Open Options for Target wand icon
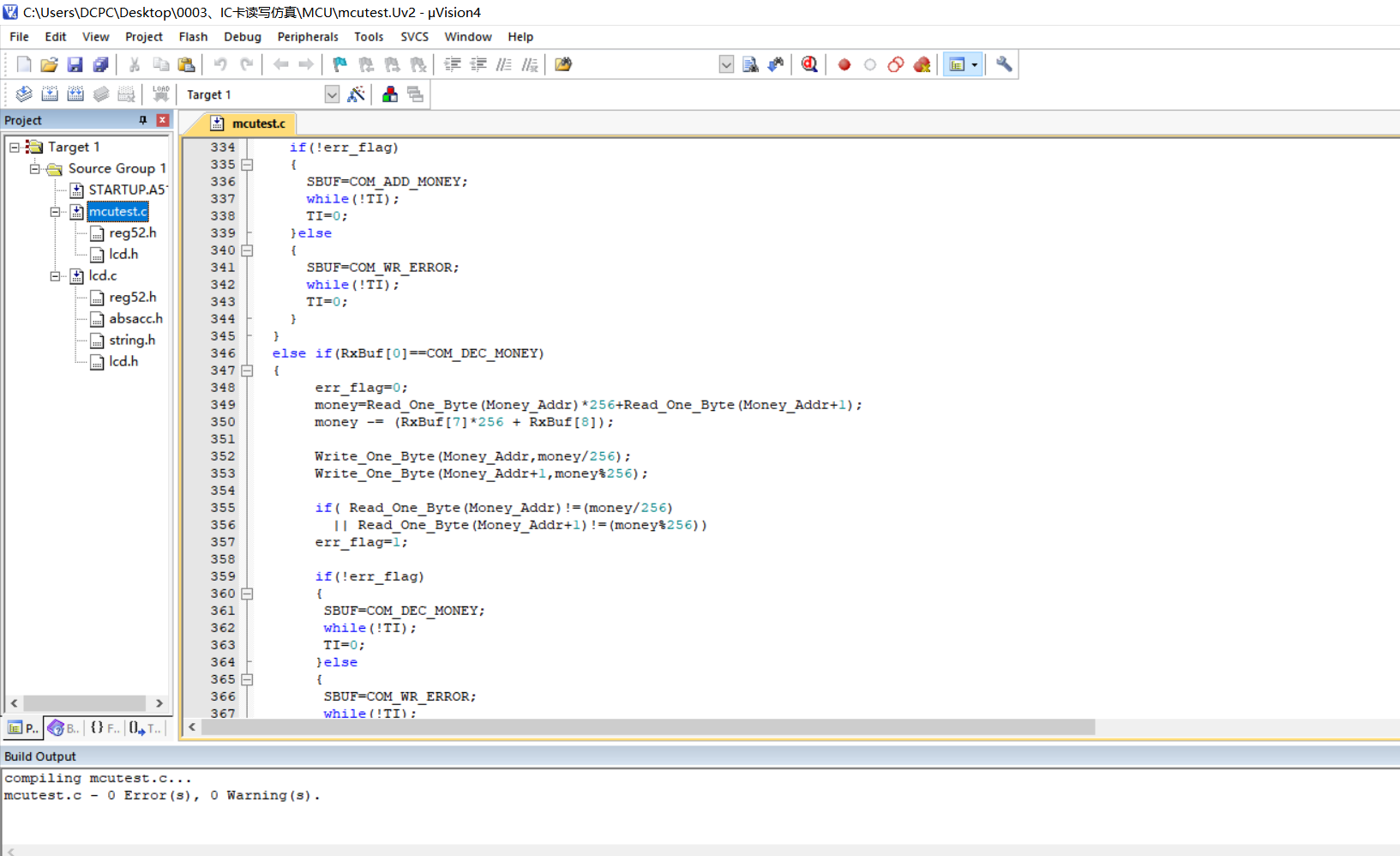 (357, 94)
